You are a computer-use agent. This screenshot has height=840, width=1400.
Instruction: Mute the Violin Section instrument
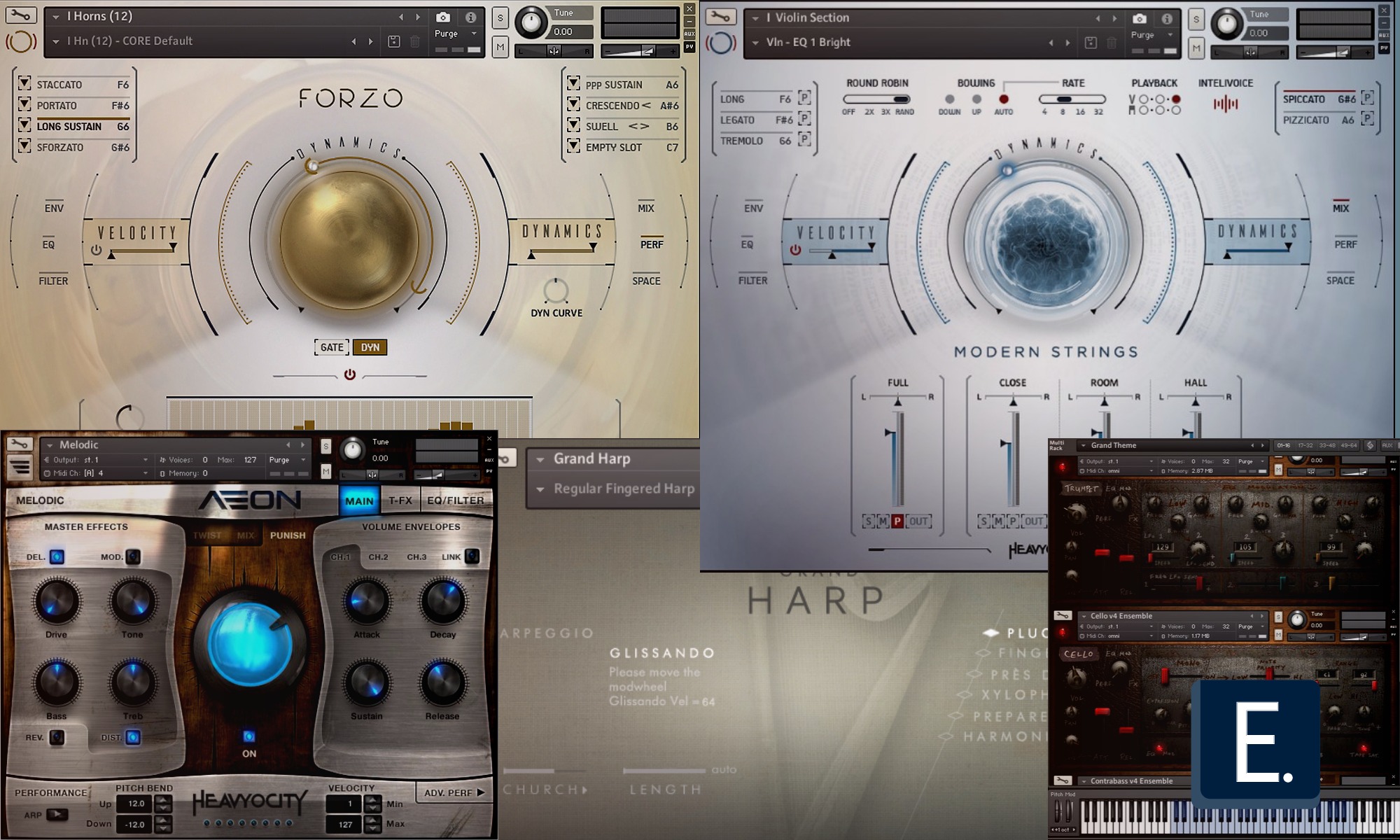click(x=1196, y=48)
